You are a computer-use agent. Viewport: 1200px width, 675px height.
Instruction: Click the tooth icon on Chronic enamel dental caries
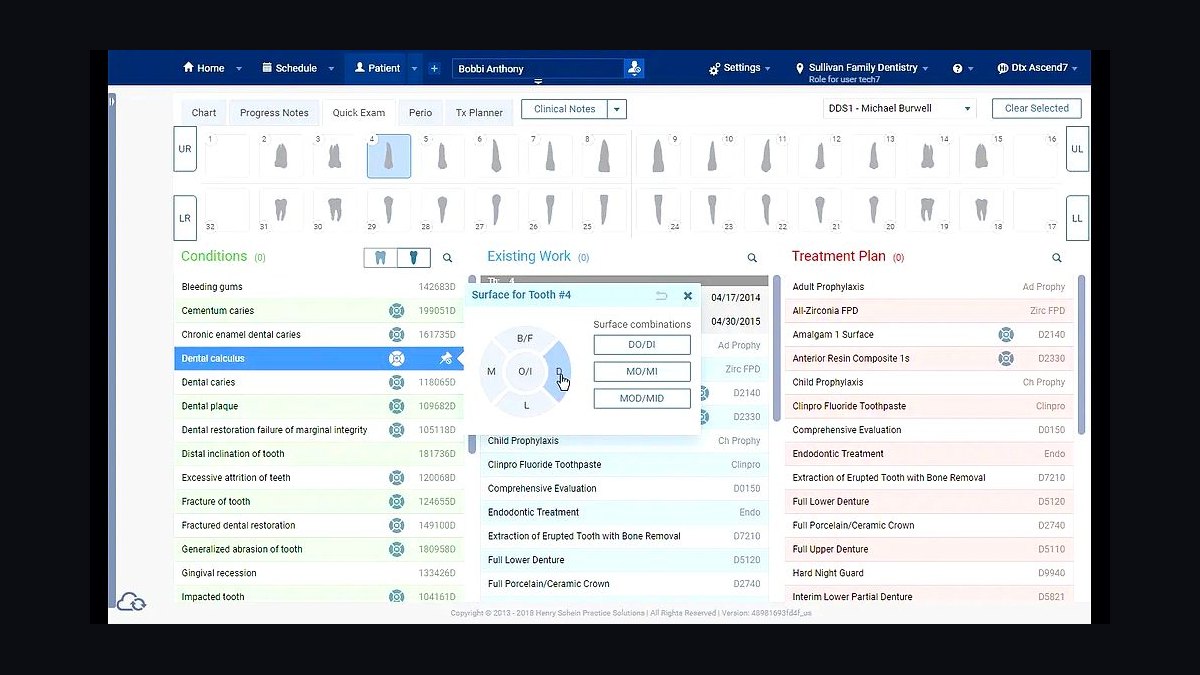click(x=397, y=335)
